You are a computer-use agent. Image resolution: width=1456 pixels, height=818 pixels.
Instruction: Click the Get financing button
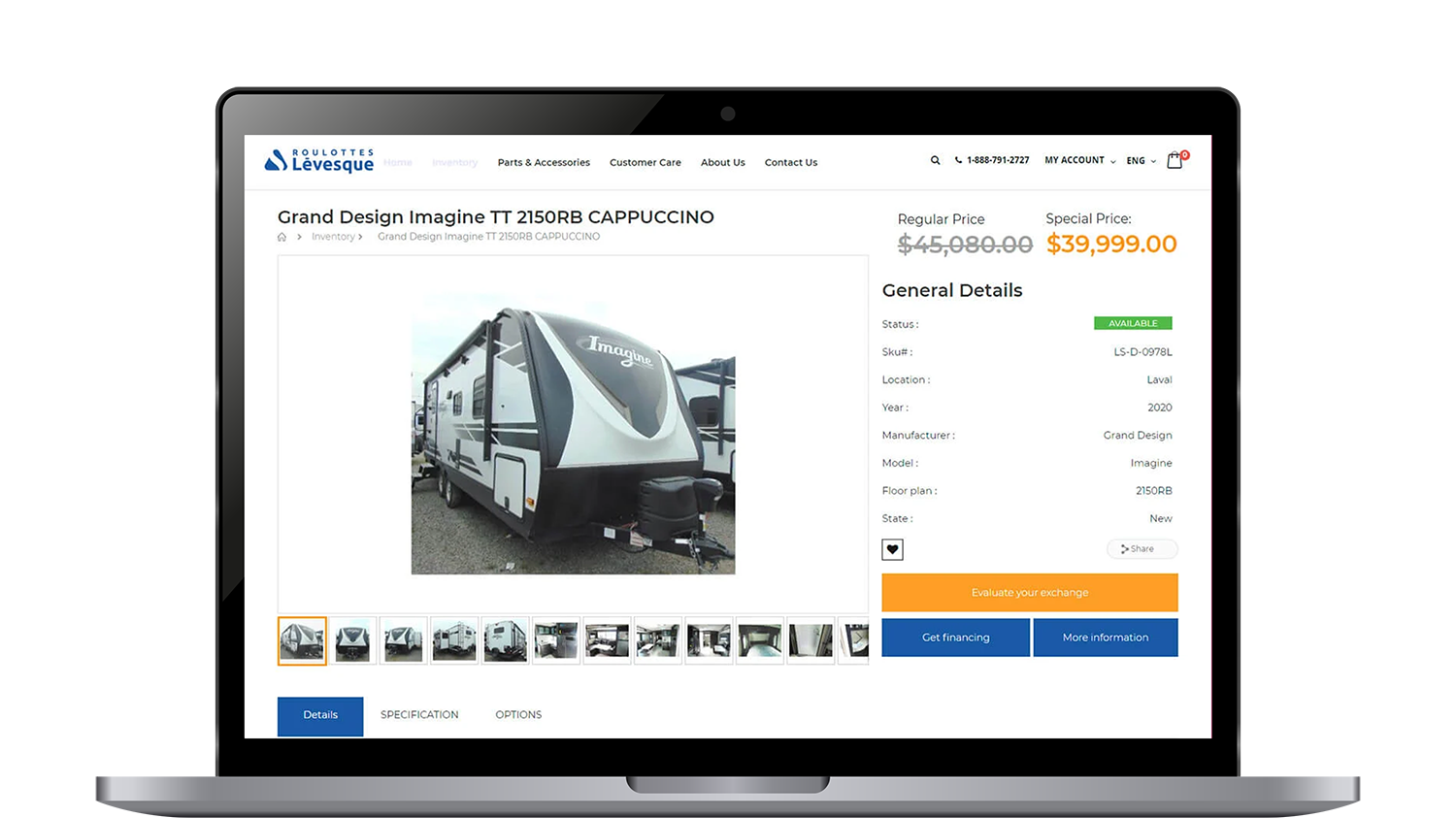[x=956, y=638]
